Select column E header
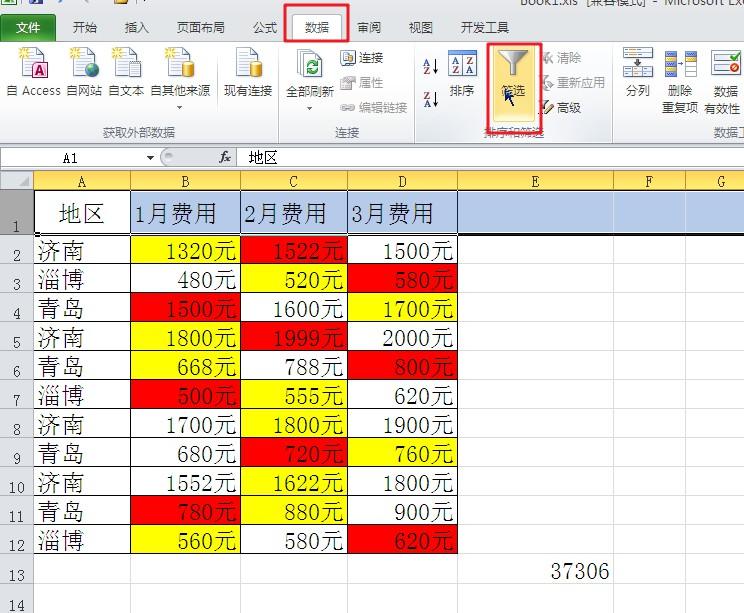The width and height of the screenshot is (744, 613). [535, 181]
